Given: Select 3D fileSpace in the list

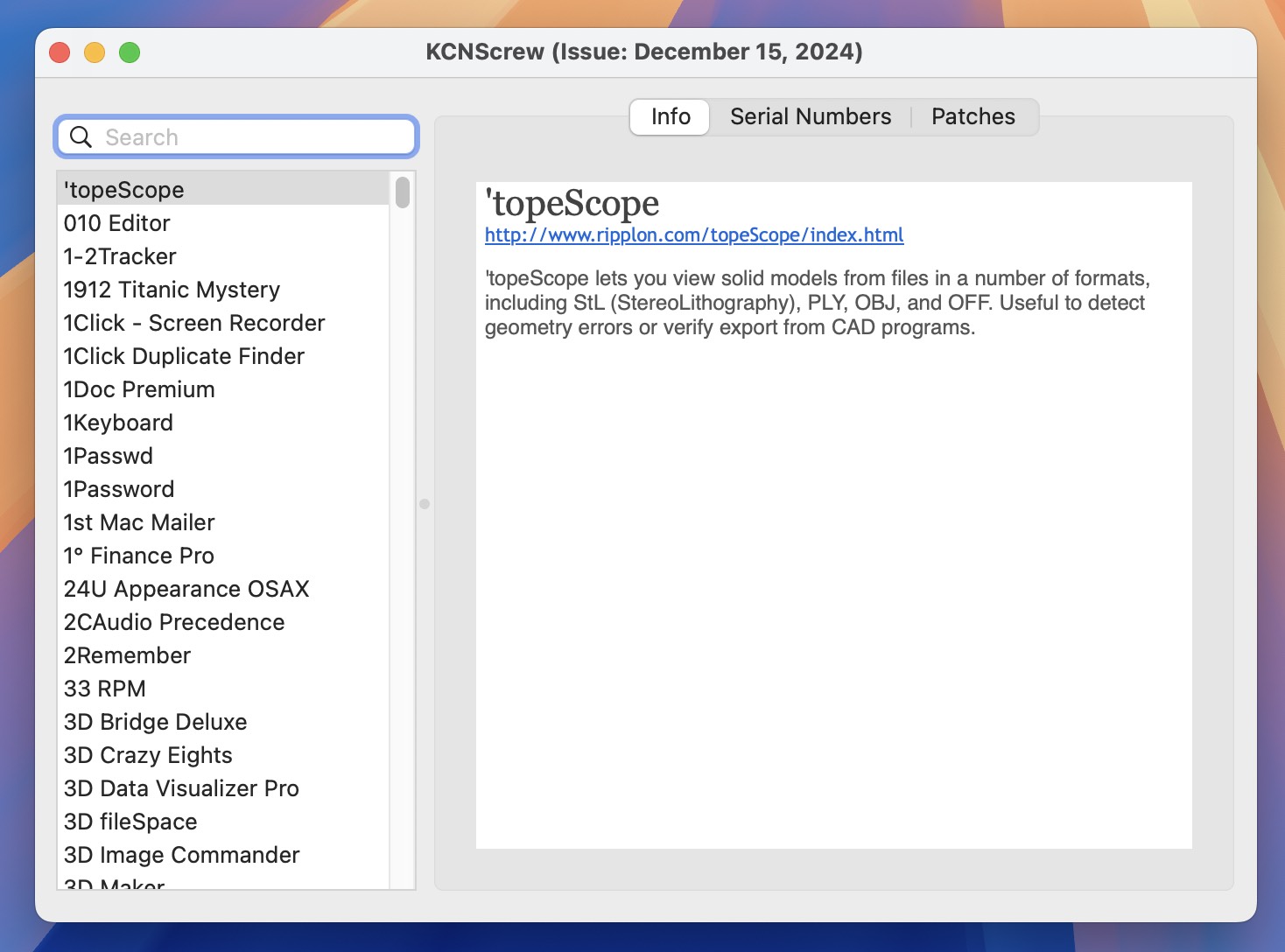Looking at the screenshot, I should (x=223, y=822).
